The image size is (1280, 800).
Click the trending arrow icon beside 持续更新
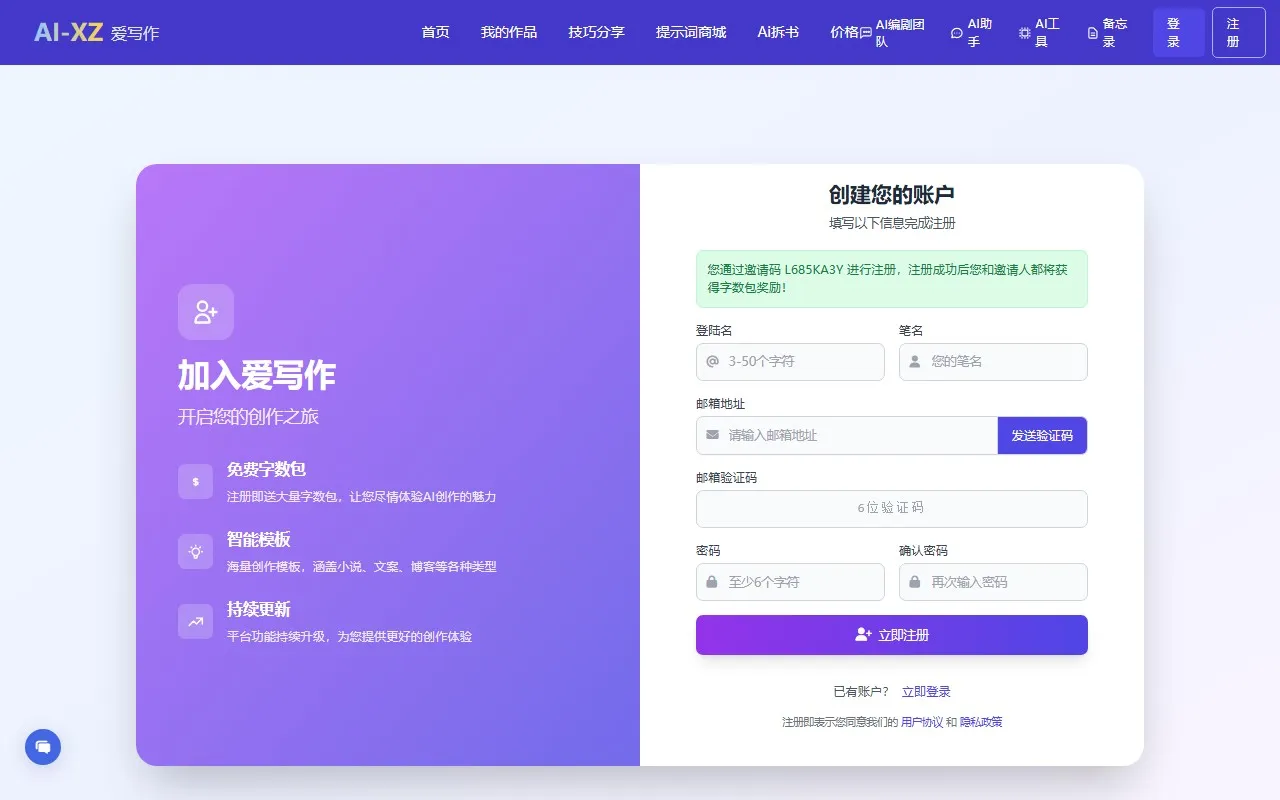point(195,621)
